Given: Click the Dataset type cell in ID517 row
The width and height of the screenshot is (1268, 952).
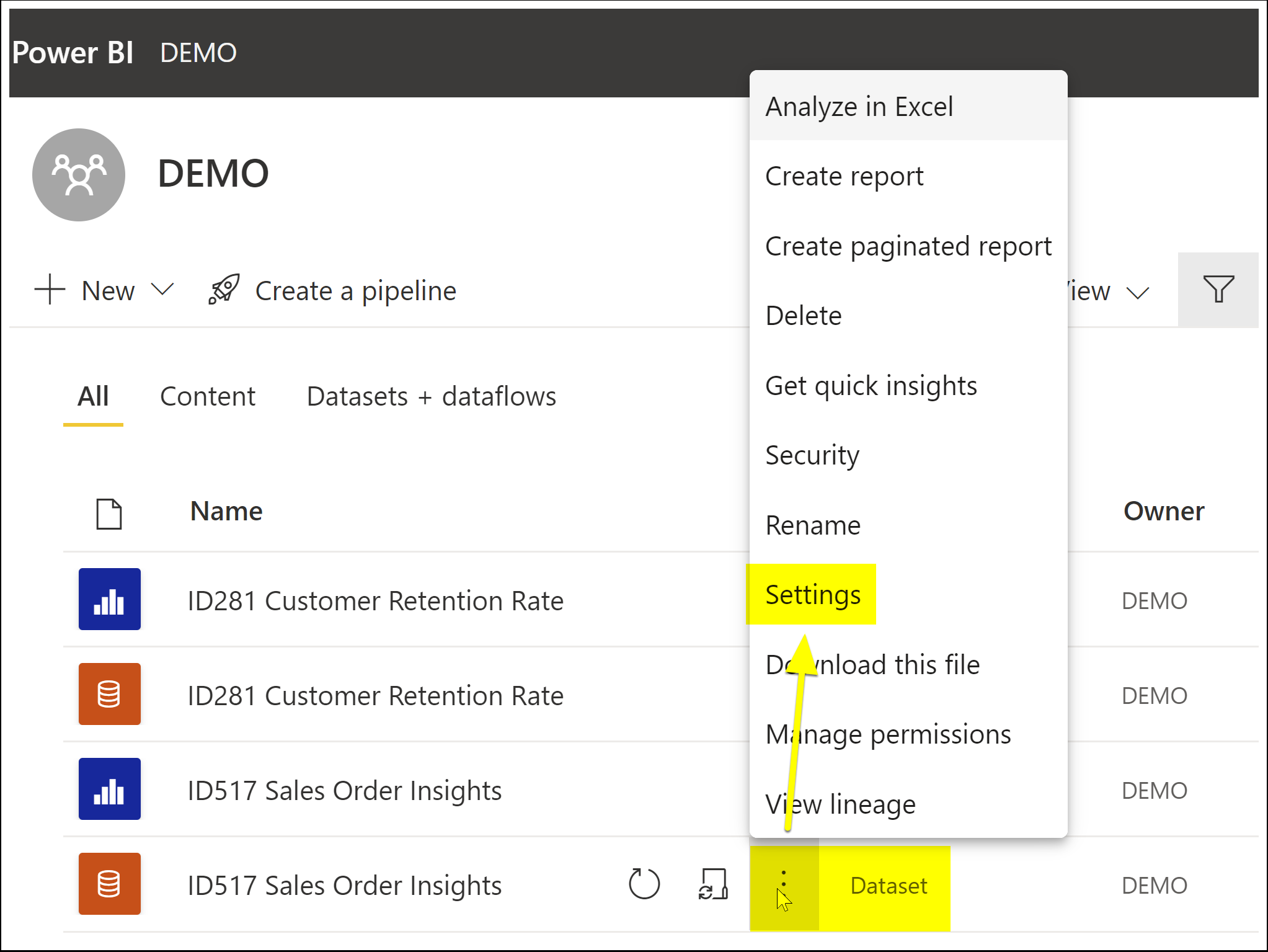Looking at the screenshot, I should [x=889, y=886].
